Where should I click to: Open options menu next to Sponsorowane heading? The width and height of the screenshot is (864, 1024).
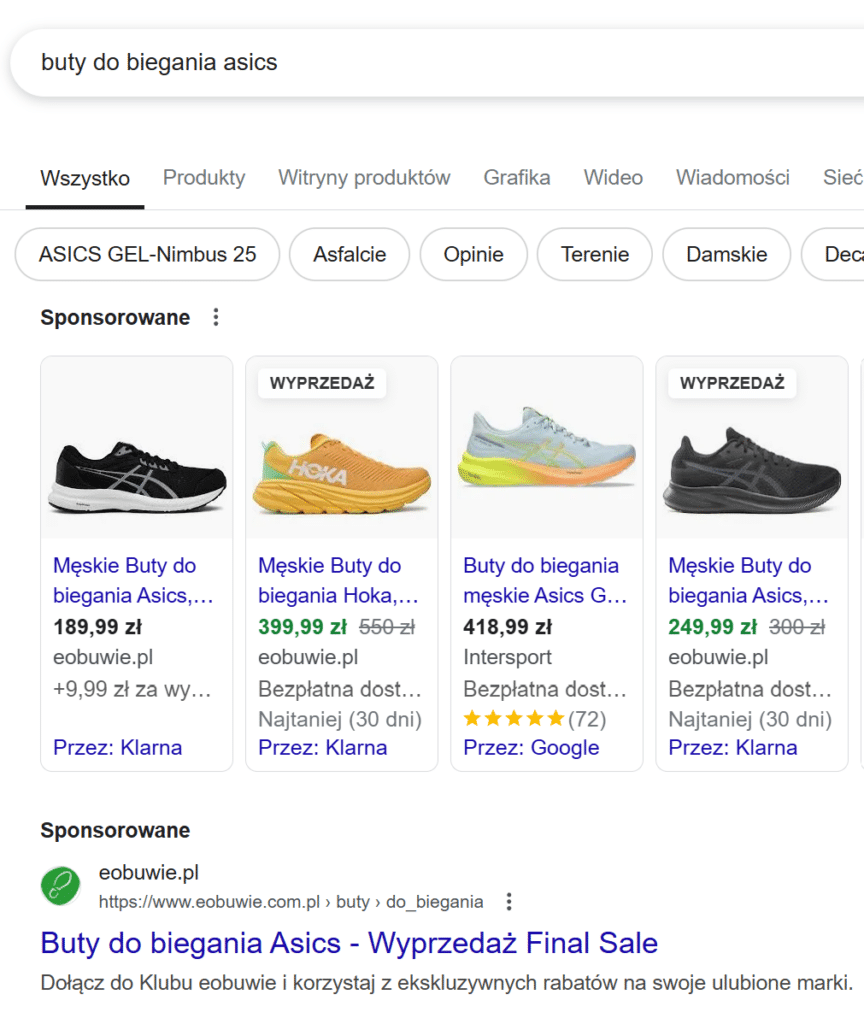216,317
